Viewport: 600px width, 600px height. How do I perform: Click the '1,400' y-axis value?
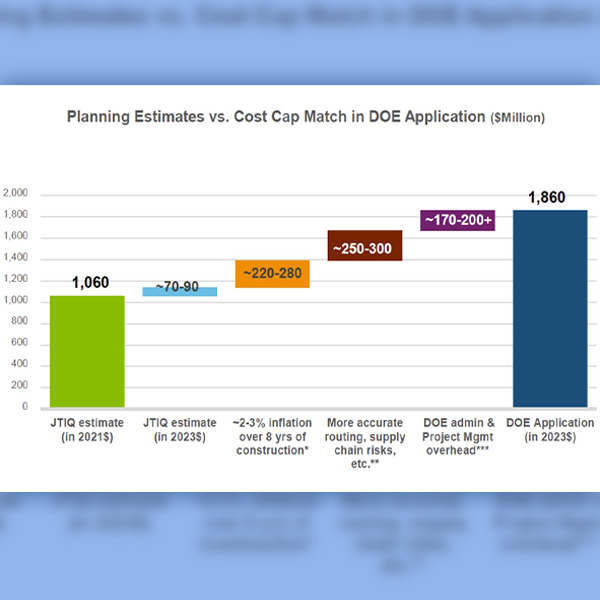tap(16, 258)
